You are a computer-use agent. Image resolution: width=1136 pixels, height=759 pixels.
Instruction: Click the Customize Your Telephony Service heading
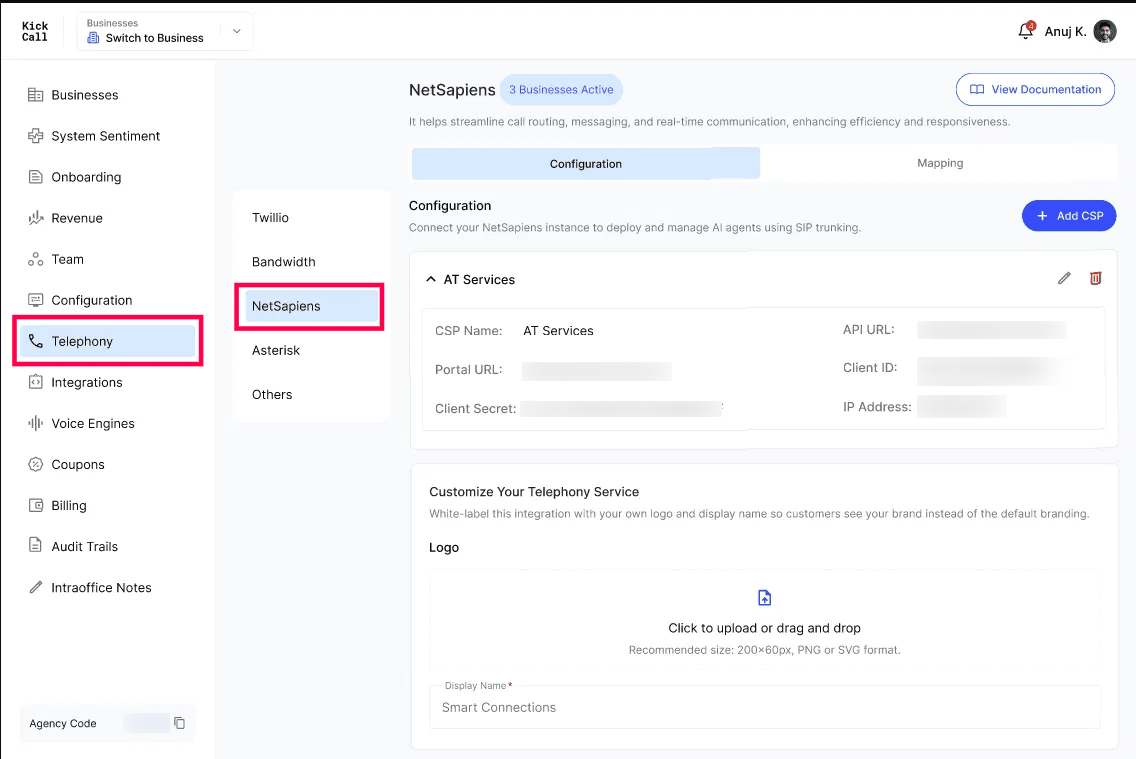point(534,492)
